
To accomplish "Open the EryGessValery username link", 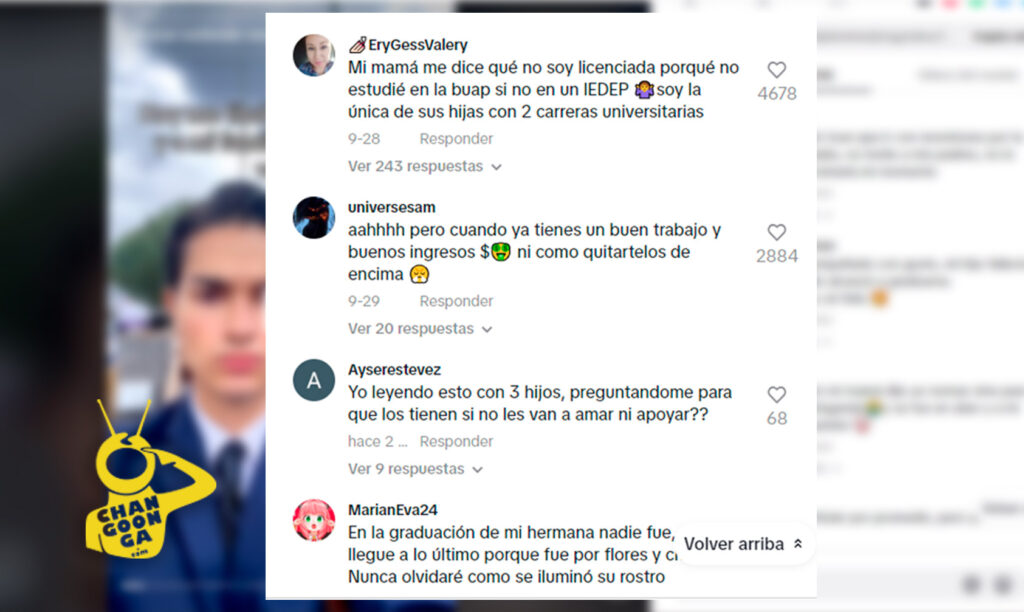I will click(x=417, y=44).
